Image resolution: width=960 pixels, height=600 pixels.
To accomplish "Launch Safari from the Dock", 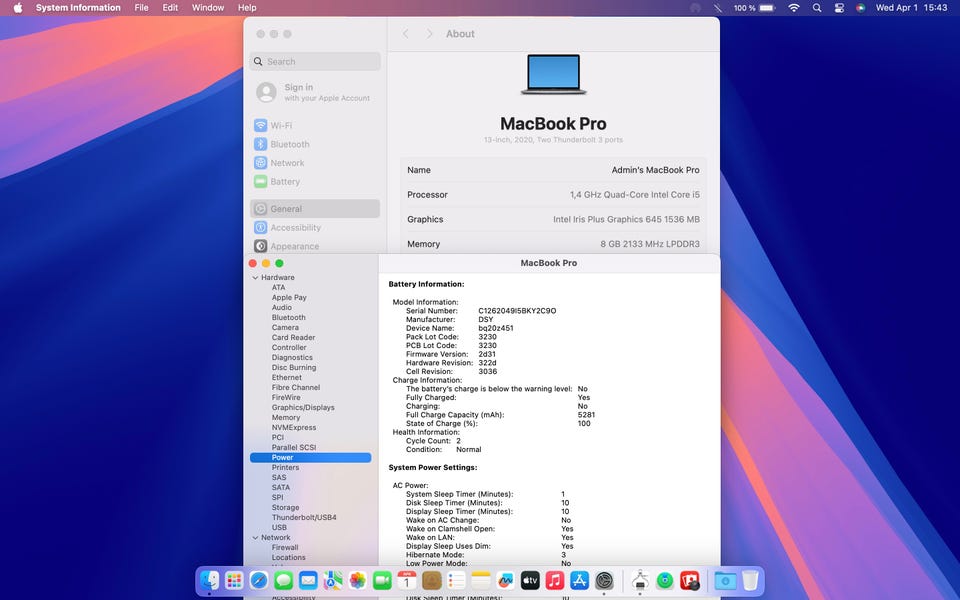I will coord(259,580).
